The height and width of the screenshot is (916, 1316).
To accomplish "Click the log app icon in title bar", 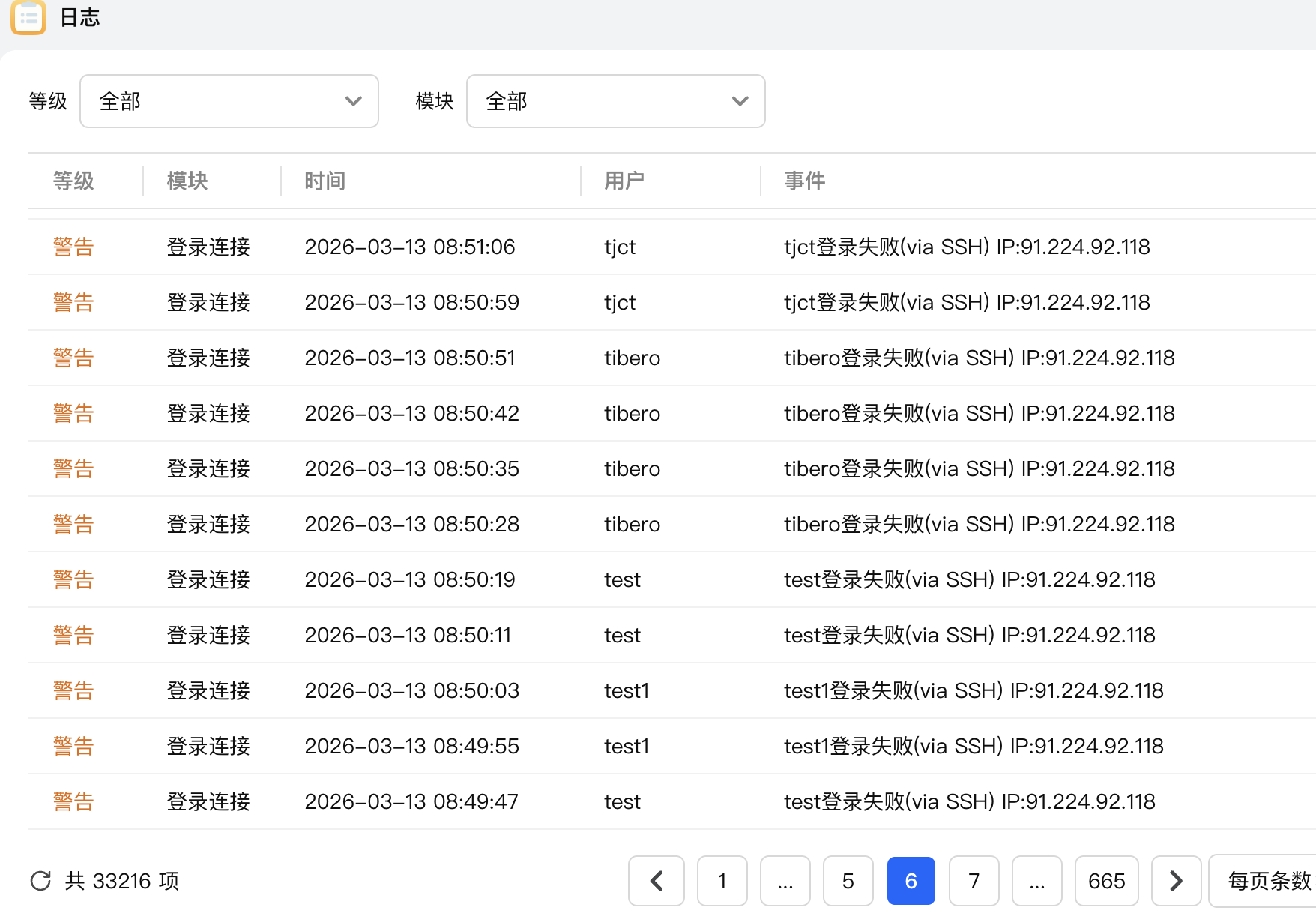I will pyautogui.click(x=28, y=16).
